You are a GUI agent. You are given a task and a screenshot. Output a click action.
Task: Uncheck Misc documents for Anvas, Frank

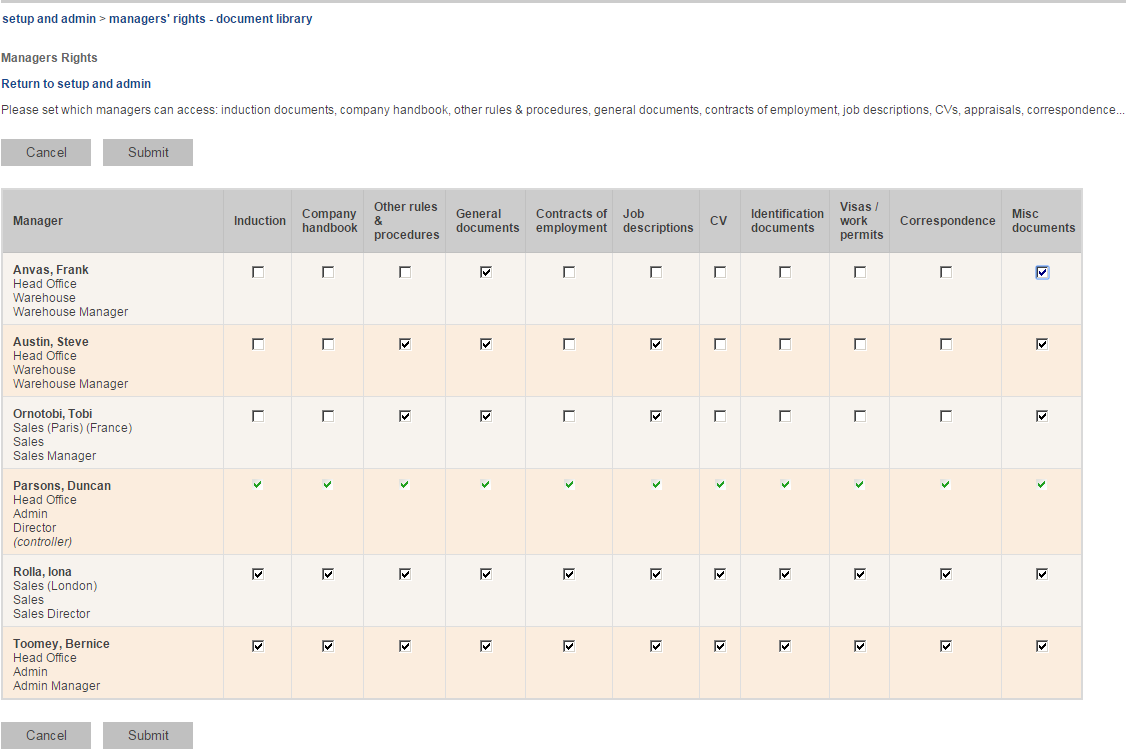click(1042, 272)
